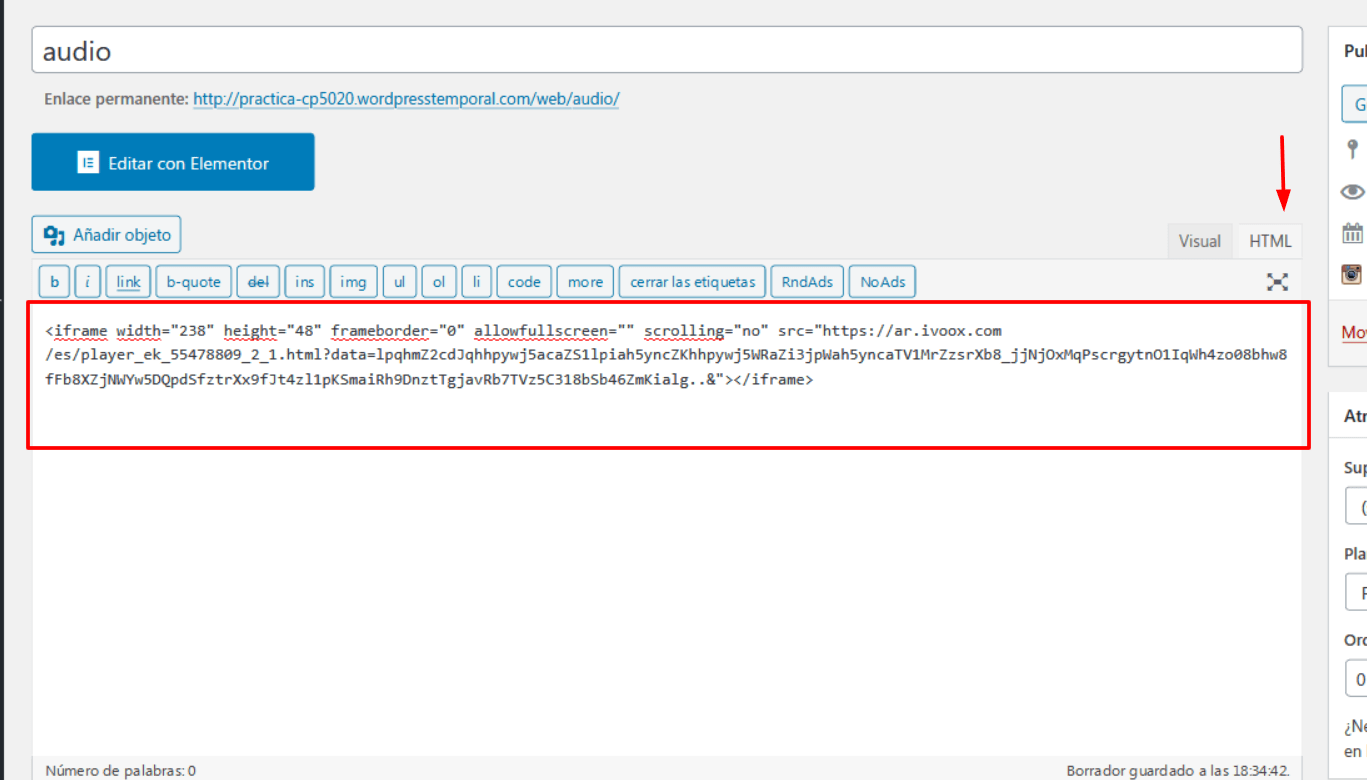
Task: Insert code tag with code button
Action: click(x=524, y=282)
